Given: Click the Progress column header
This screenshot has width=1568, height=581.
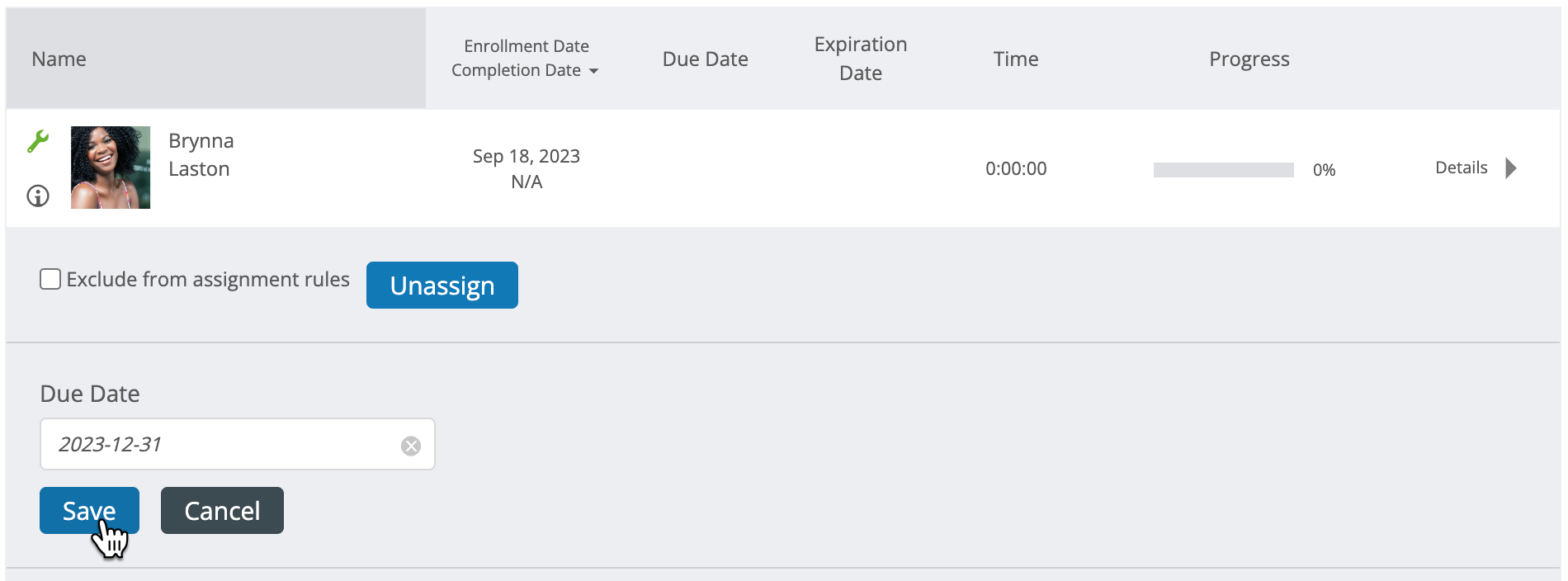Looking at the screenshot, I should coord(1249,59).
